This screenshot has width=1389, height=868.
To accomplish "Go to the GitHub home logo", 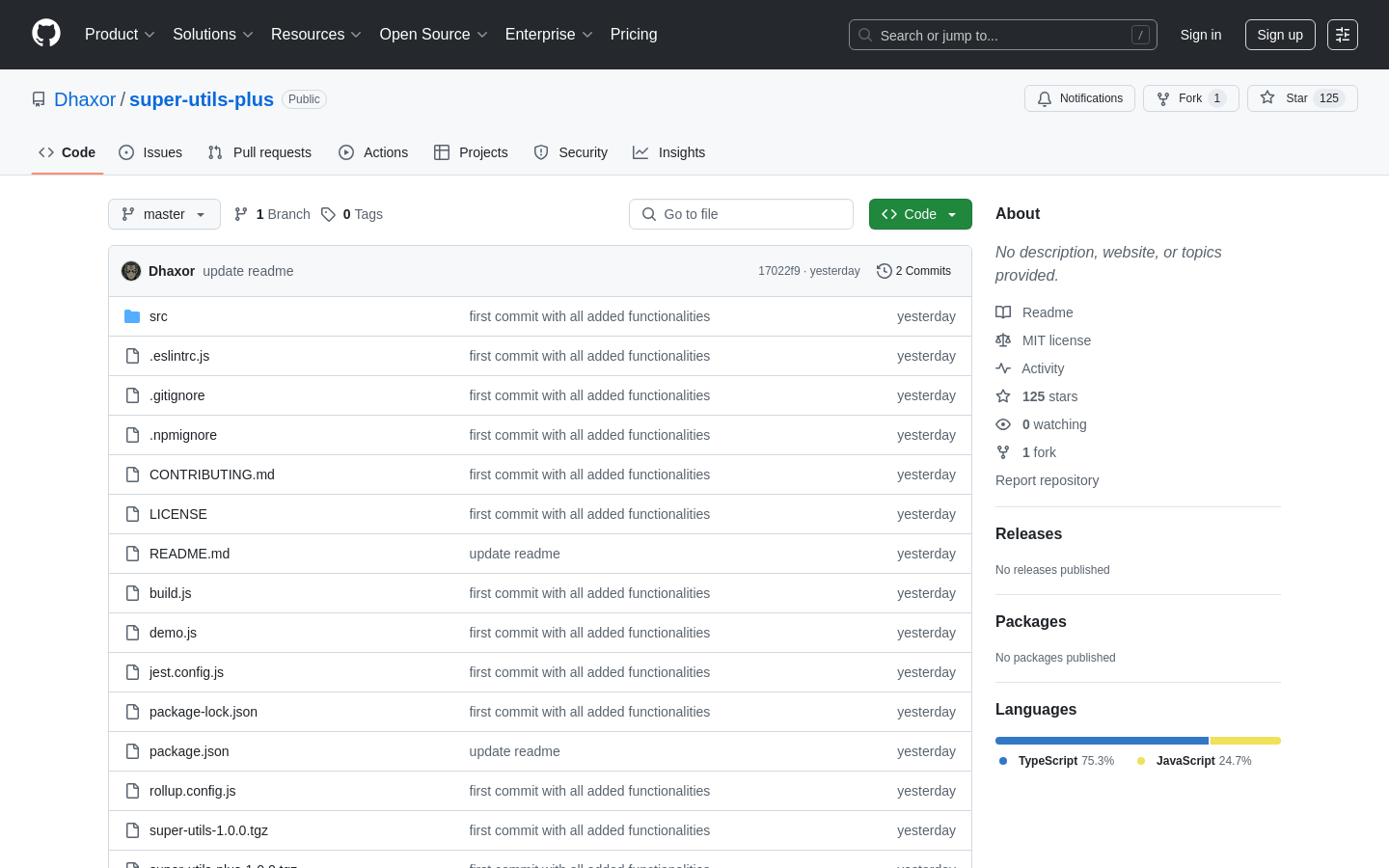I will pos(46,34).
